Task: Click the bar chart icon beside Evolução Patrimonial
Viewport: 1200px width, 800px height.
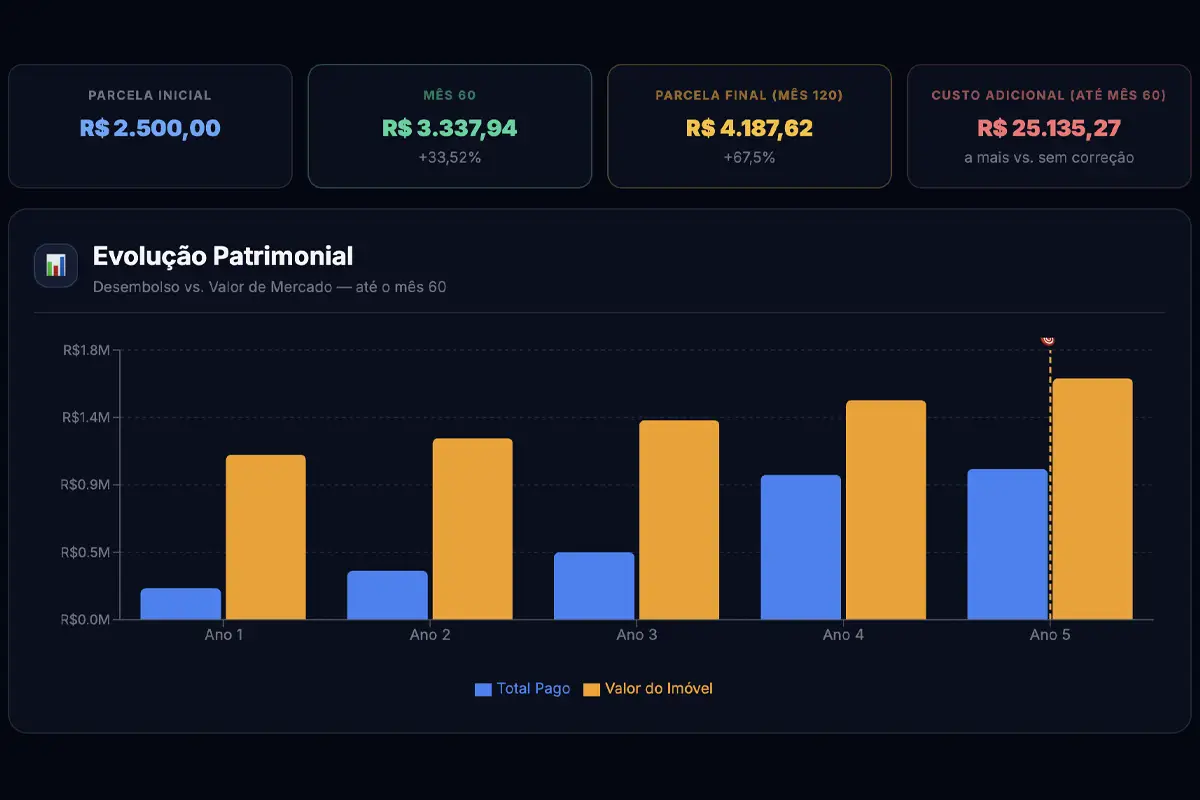Action: (x=56, y=266)
